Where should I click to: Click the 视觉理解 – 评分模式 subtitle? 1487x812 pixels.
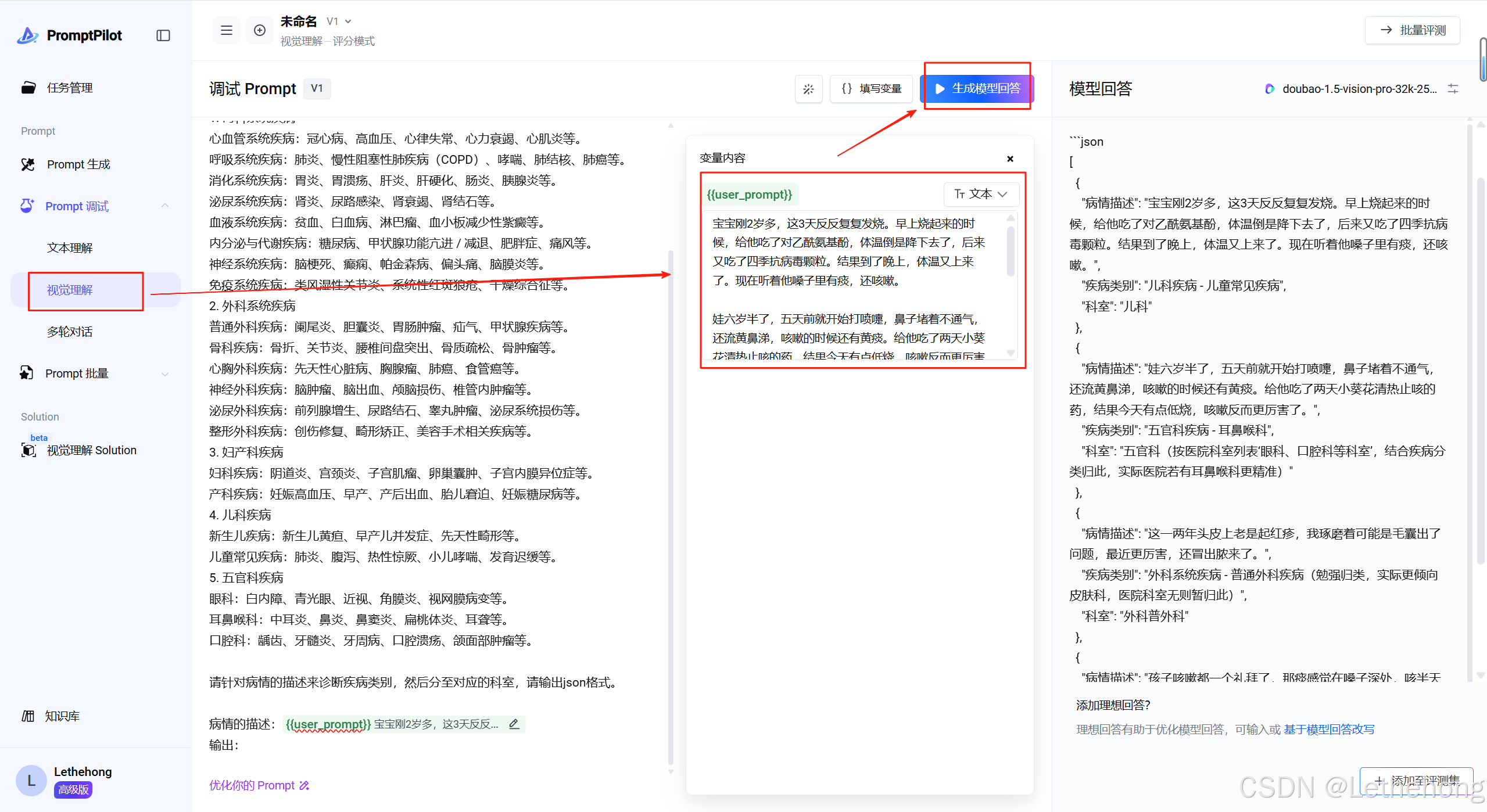tap(327, 41)
